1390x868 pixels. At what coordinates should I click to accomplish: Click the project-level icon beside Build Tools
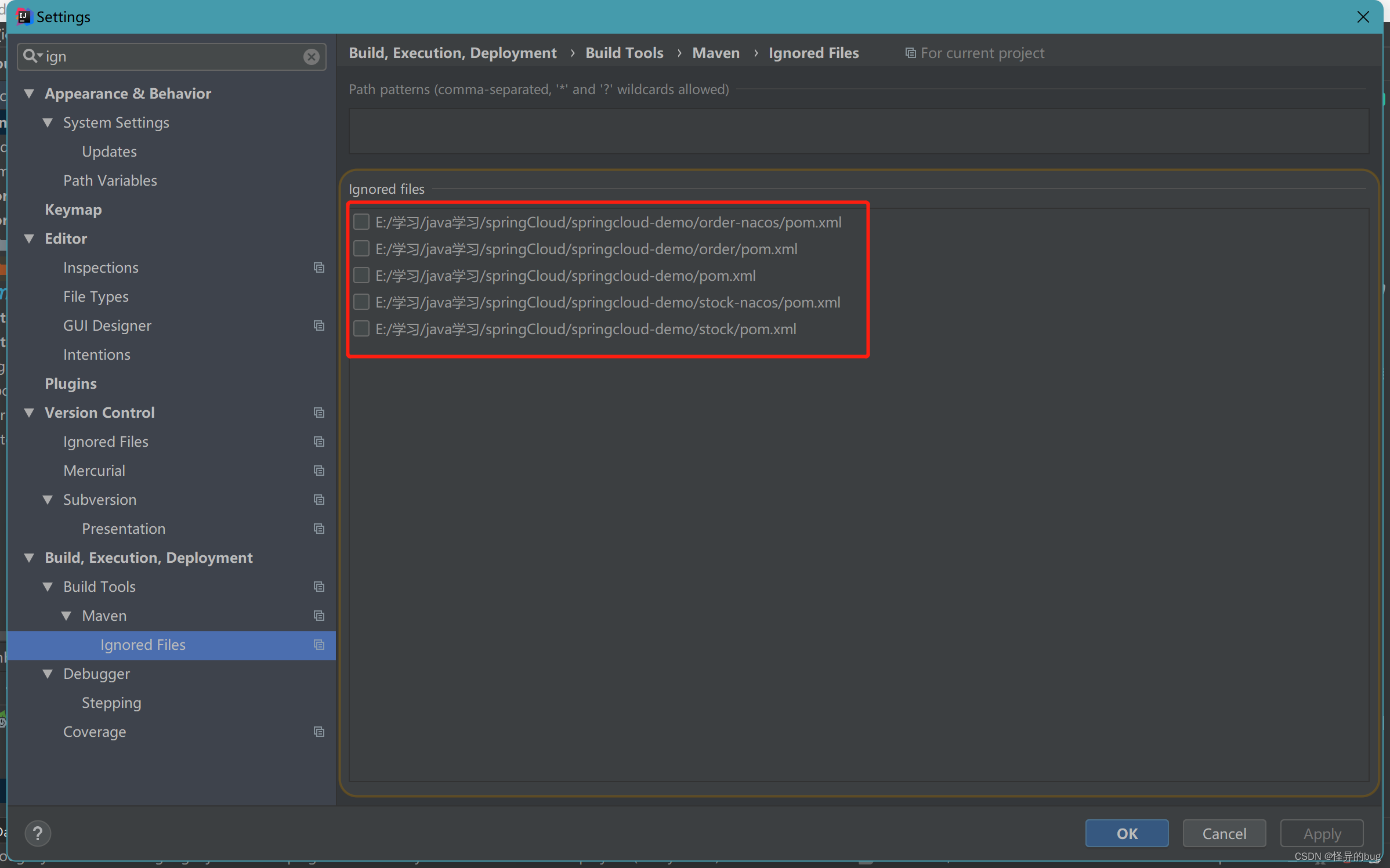tap(318, 587)
